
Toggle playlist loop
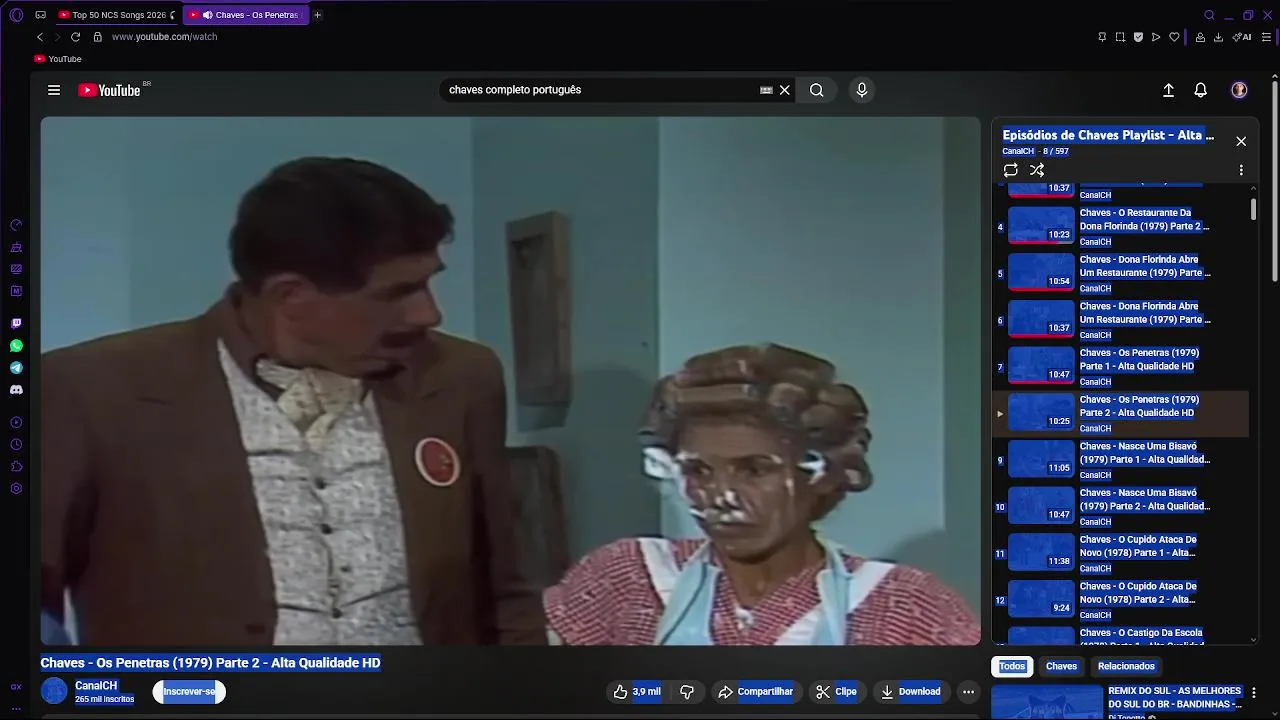point(1011,170)
